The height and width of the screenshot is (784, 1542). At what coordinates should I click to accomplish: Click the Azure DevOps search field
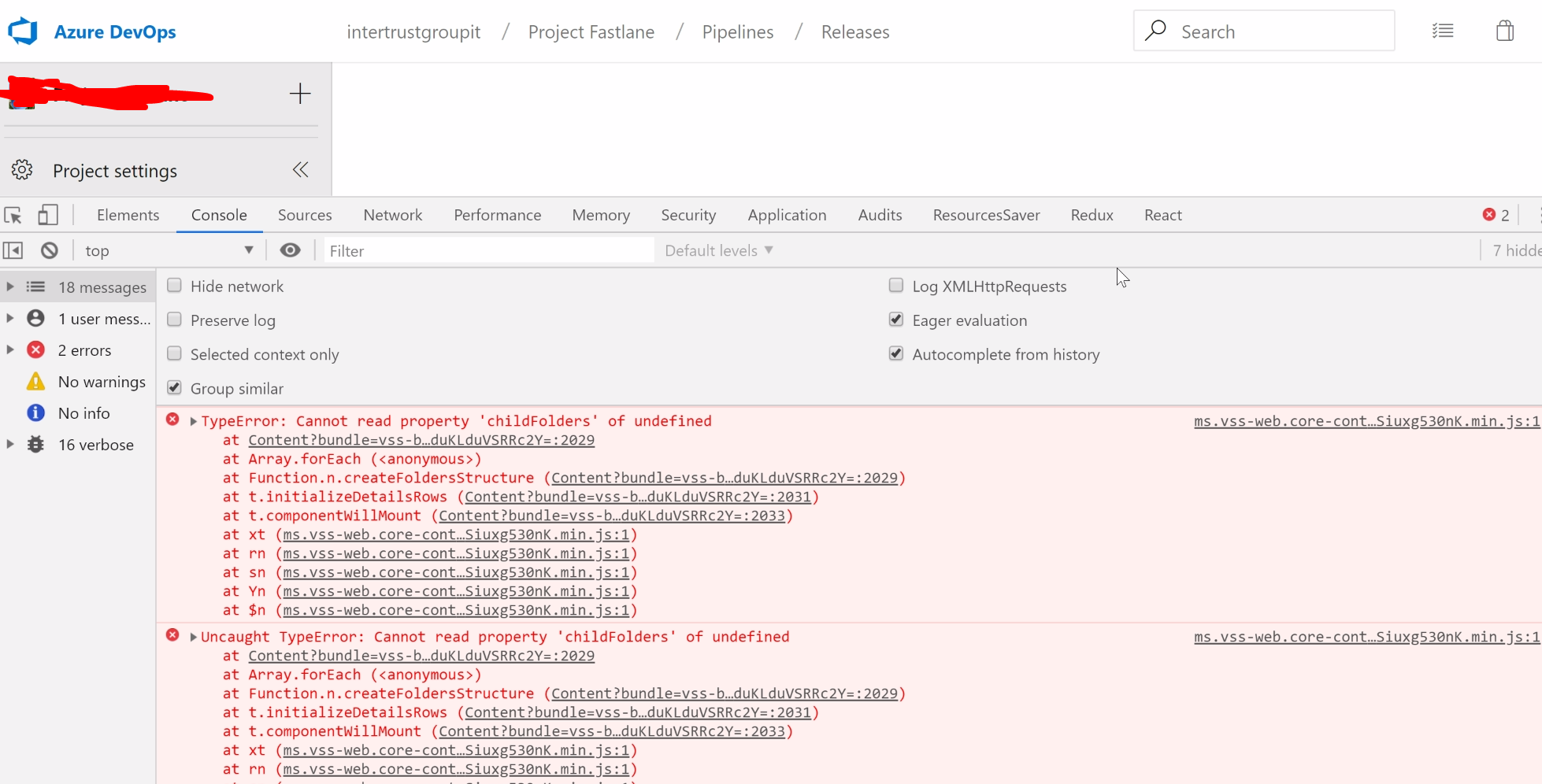(1264, 31)
